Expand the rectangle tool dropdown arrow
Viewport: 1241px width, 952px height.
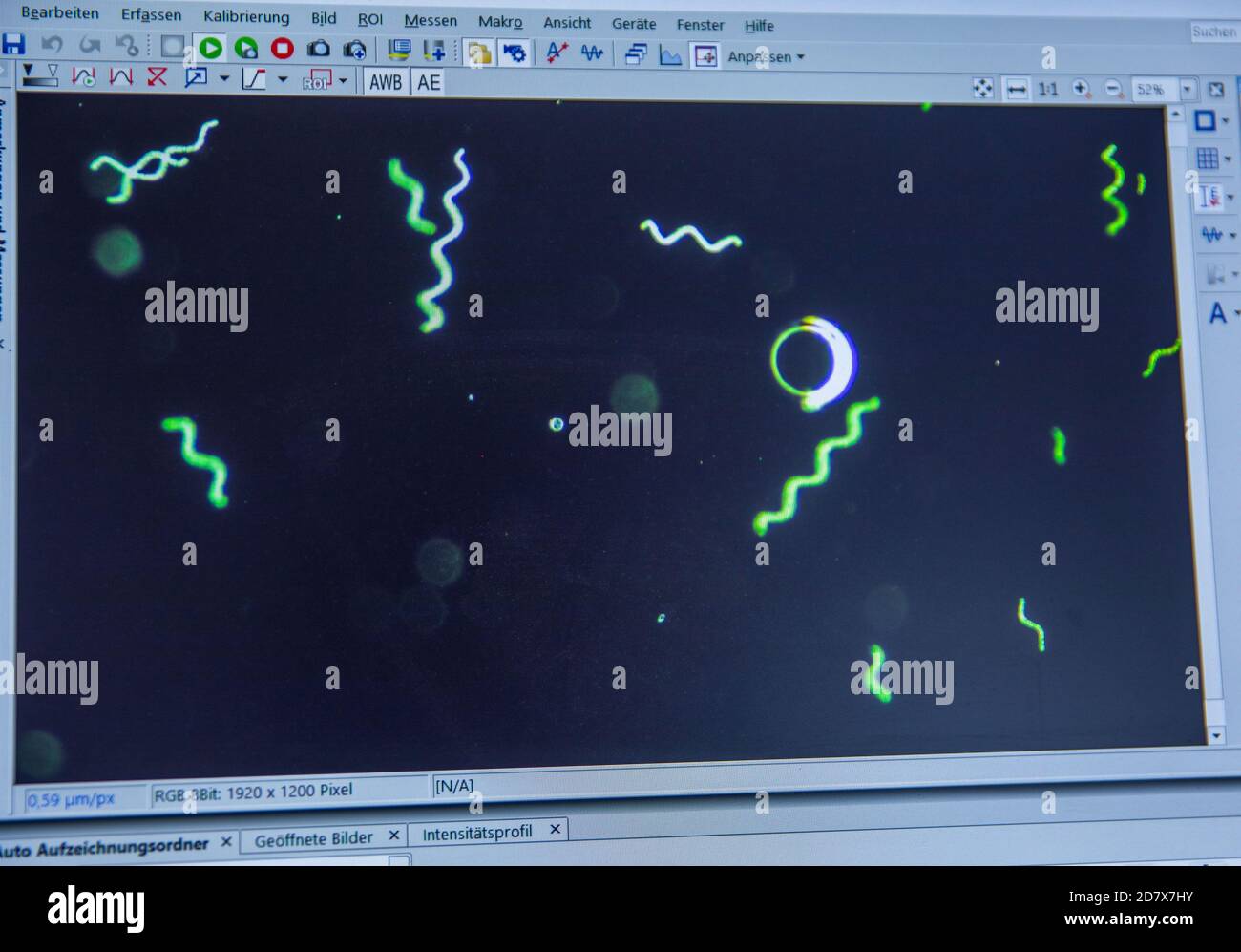point(1227,121)
